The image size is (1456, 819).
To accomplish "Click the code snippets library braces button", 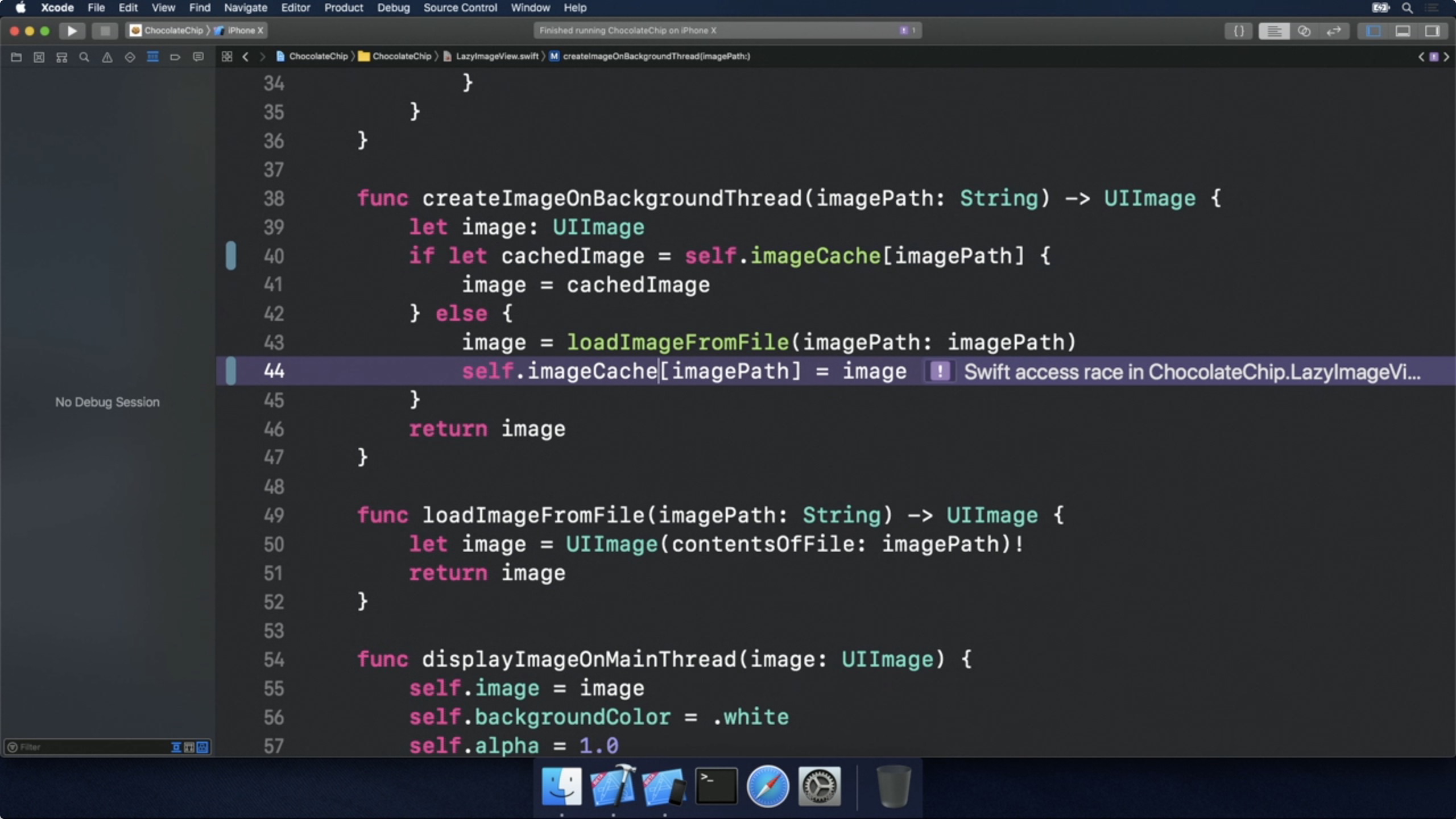I will click(x=1238, y=31).
